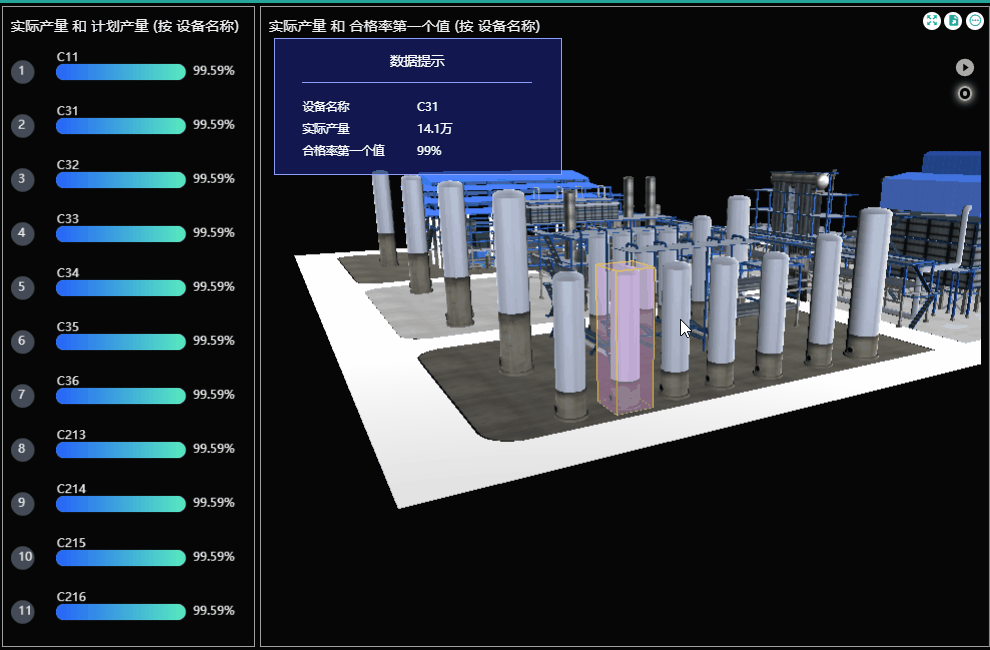Click the export file icon
Screen dimensions: 990x650
point(954,21)
